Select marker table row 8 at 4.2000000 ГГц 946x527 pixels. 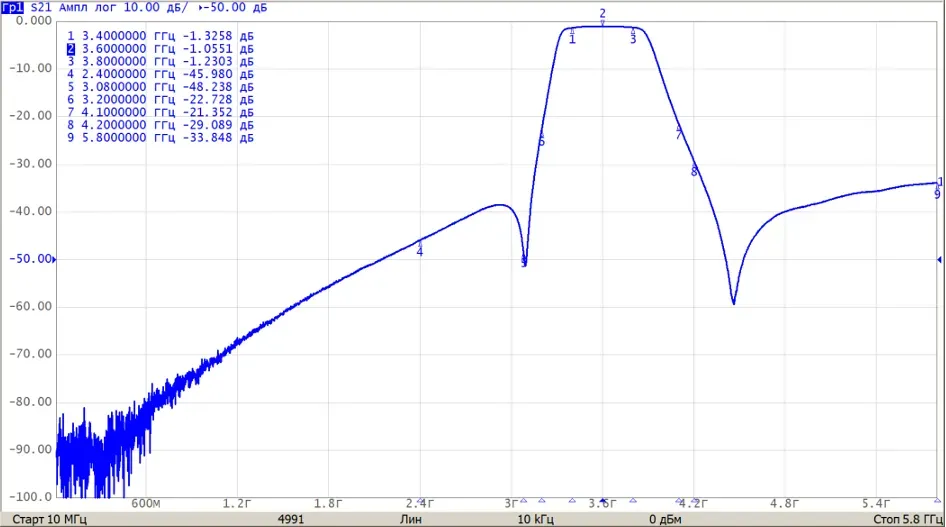tap(160, 125)
